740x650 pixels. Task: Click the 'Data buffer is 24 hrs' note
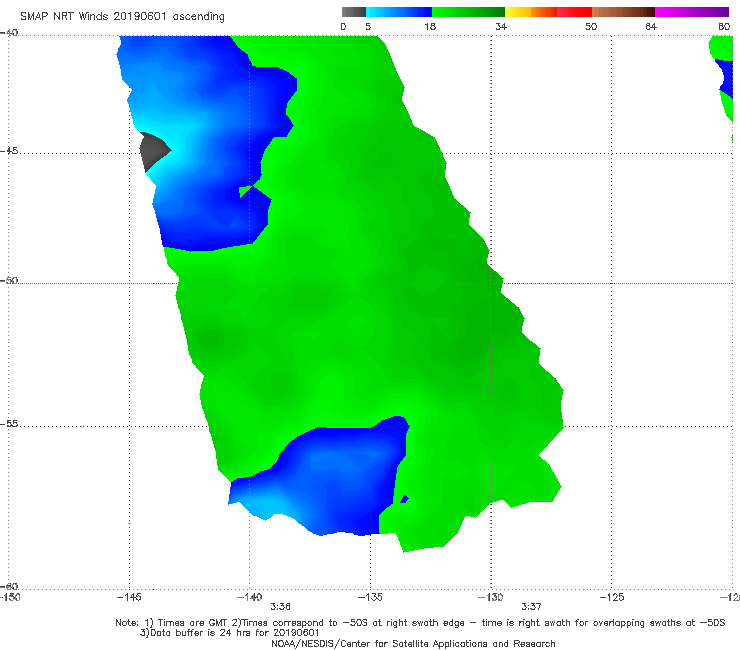pyautogui.click(x=229, y=633)
